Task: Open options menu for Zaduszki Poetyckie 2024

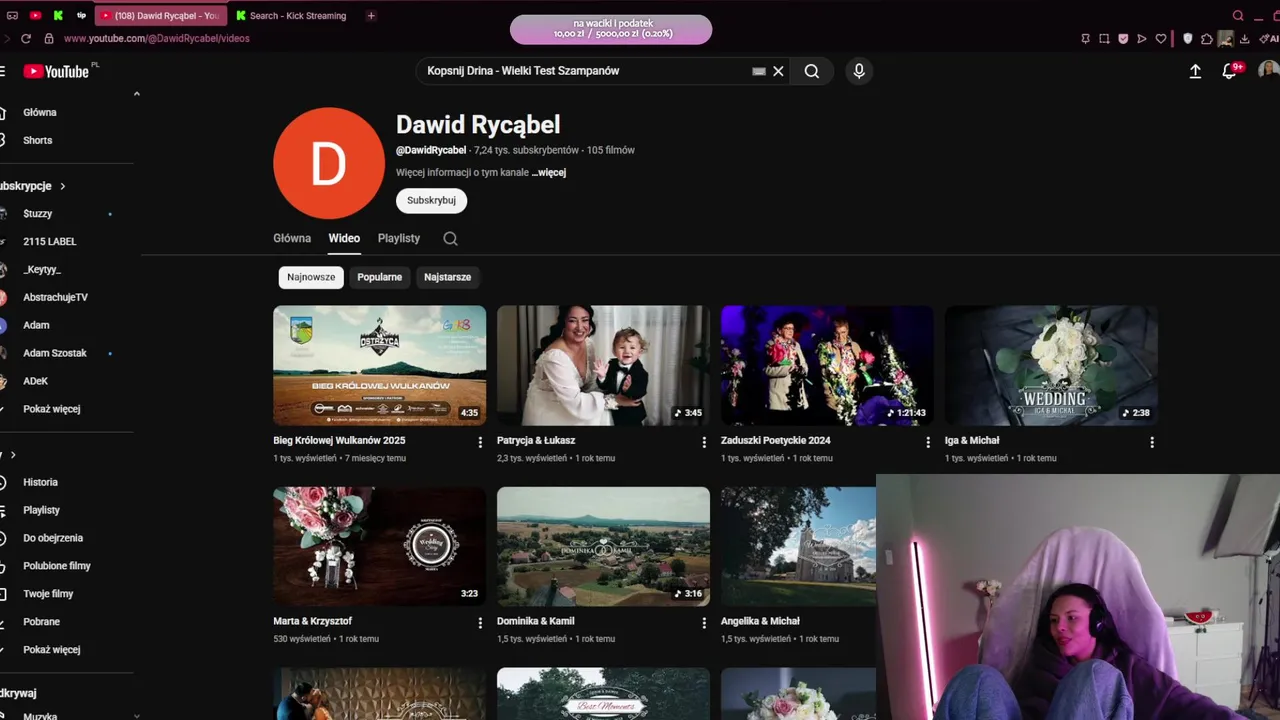Action: [928, 442]
